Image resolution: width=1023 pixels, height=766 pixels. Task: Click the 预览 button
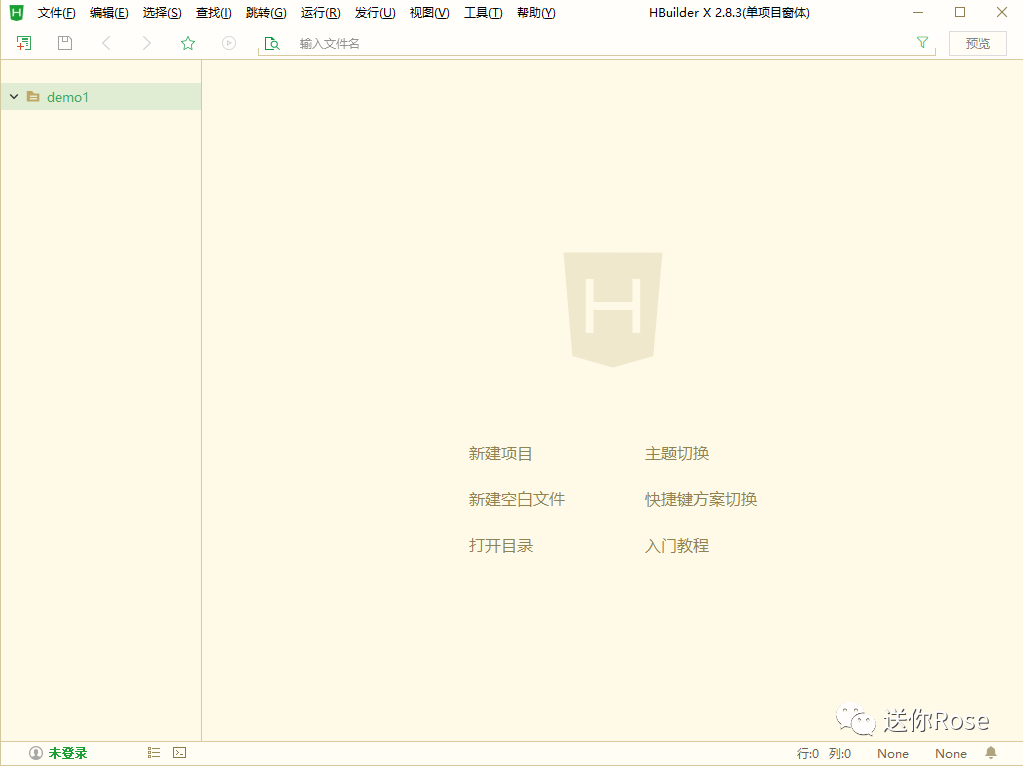coord(977,43)
